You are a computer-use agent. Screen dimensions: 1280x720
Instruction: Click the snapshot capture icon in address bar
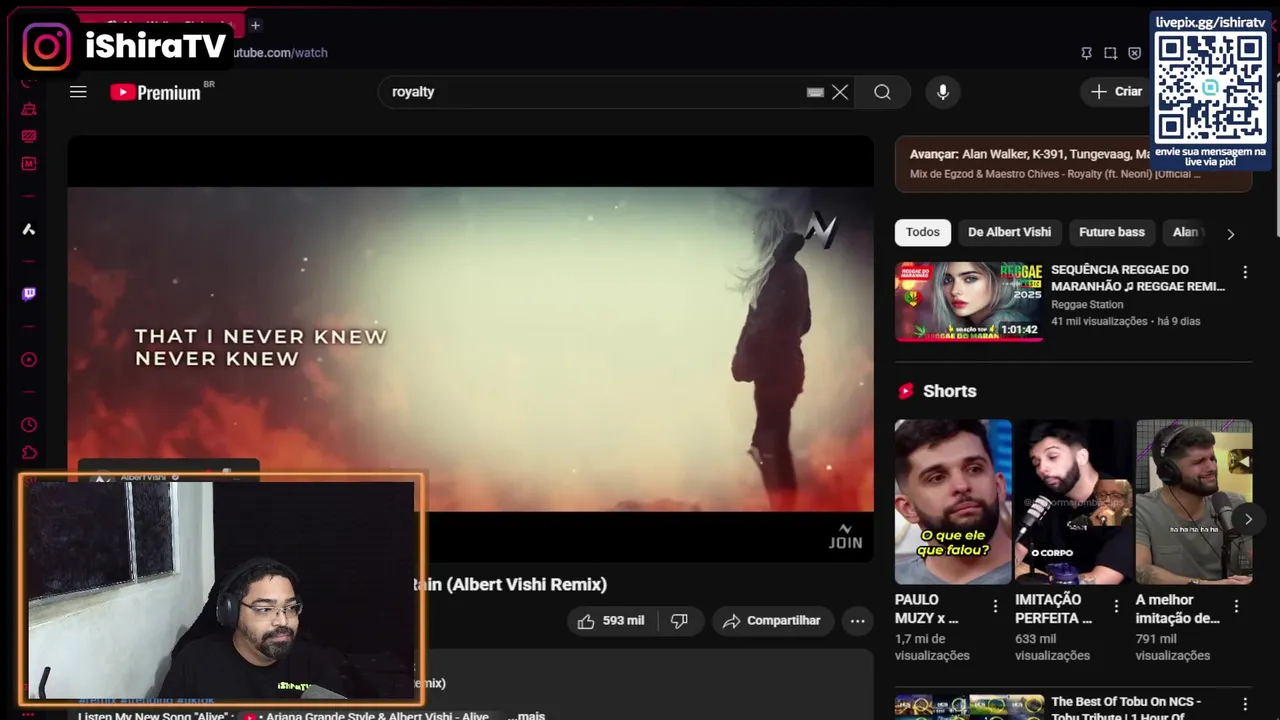1110,53
